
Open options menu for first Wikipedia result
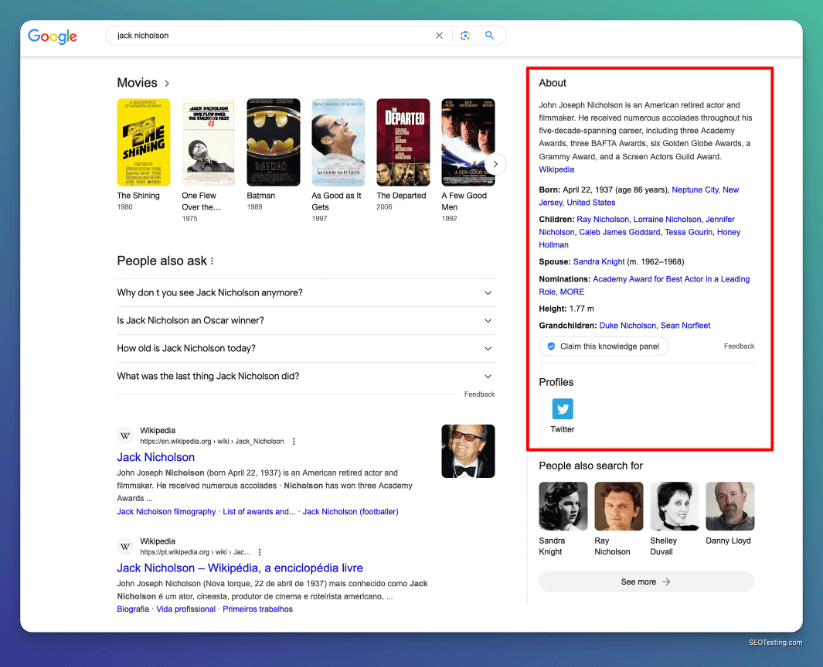tap(294, 441)
